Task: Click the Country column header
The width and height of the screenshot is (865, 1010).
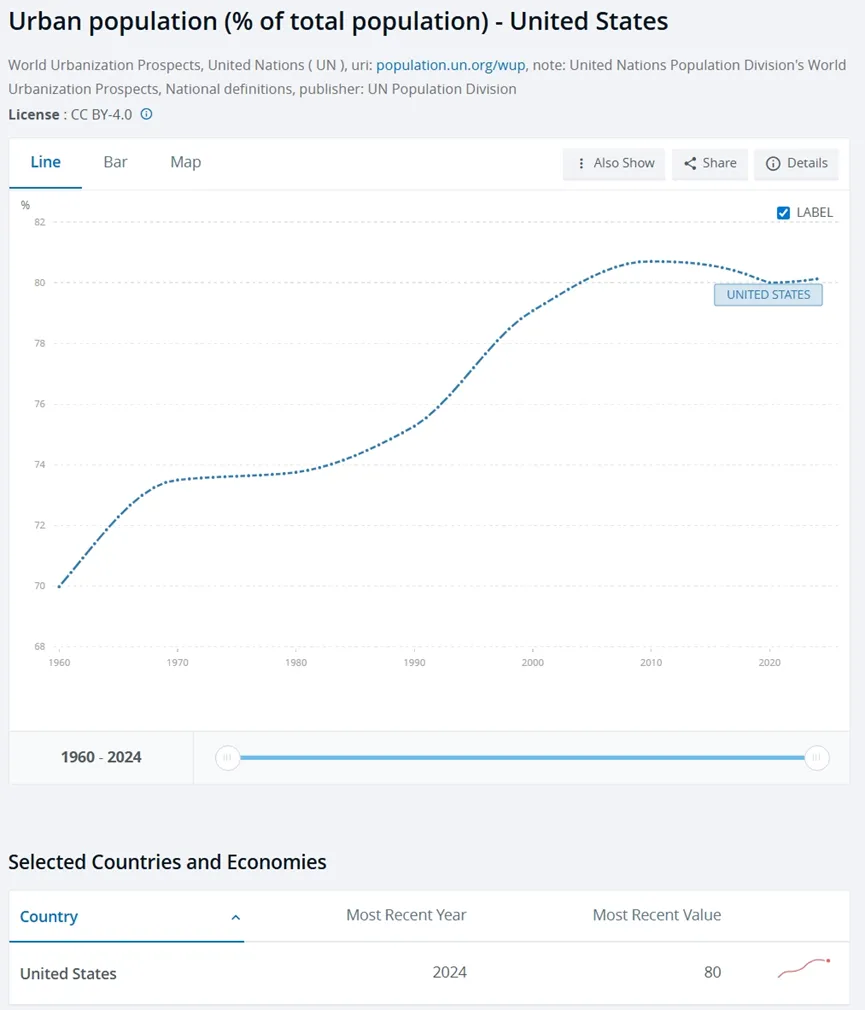Action: [49, 917]
